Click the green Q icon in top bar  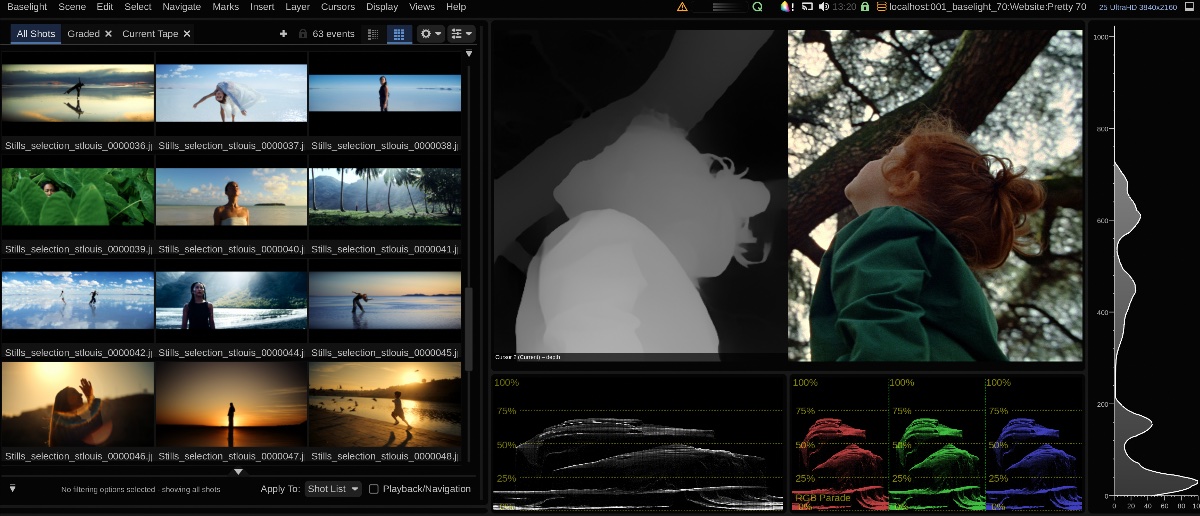coord(757,7)
